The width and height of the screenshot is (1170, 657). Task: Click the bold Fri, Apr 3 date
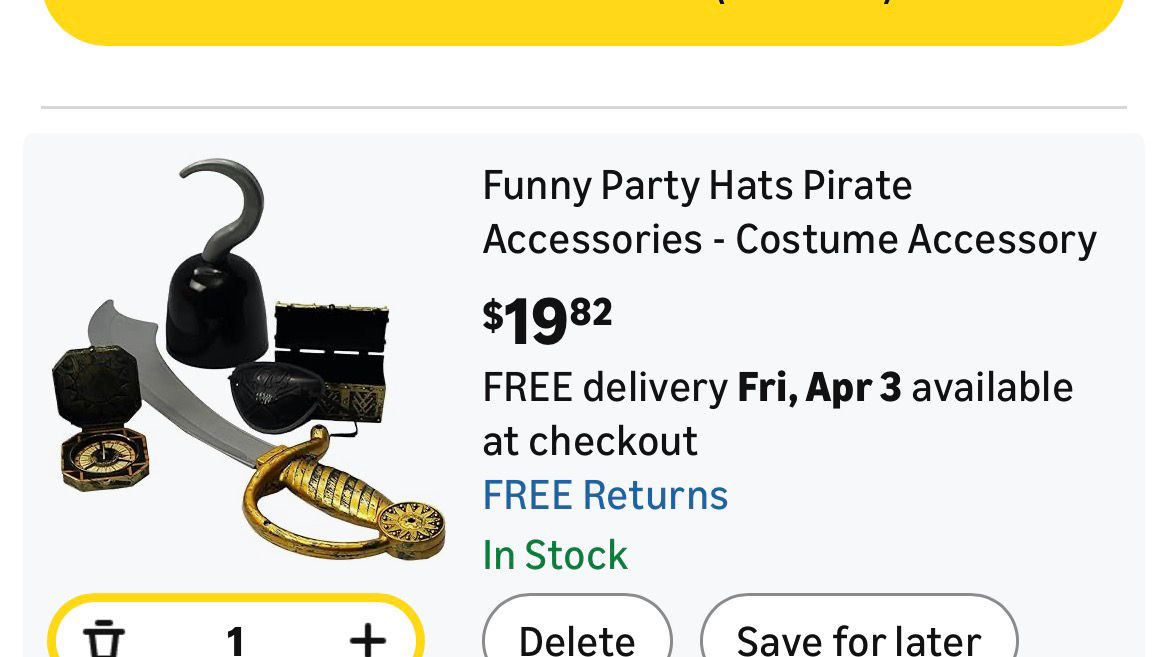coord(819,387)
